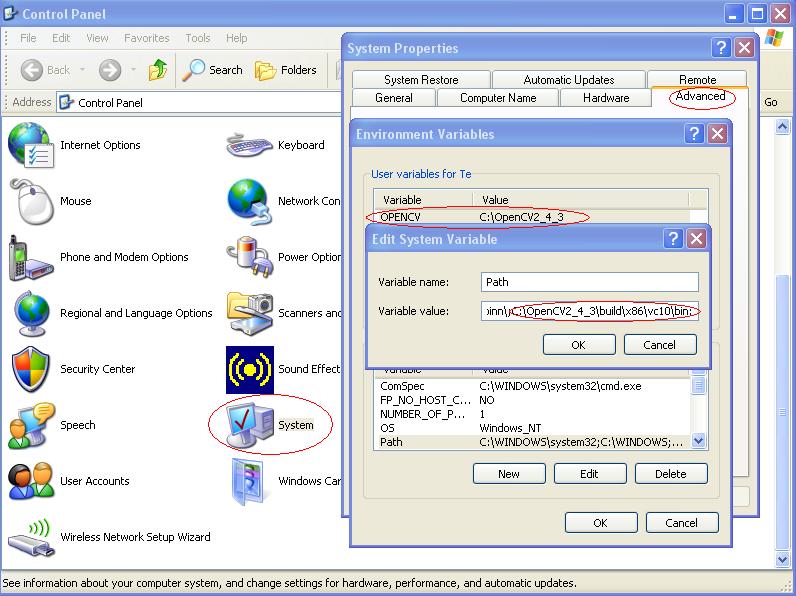Click Cancel in Environment Variables dialog
Screen dimensions: 796x596
coord(682,523)
